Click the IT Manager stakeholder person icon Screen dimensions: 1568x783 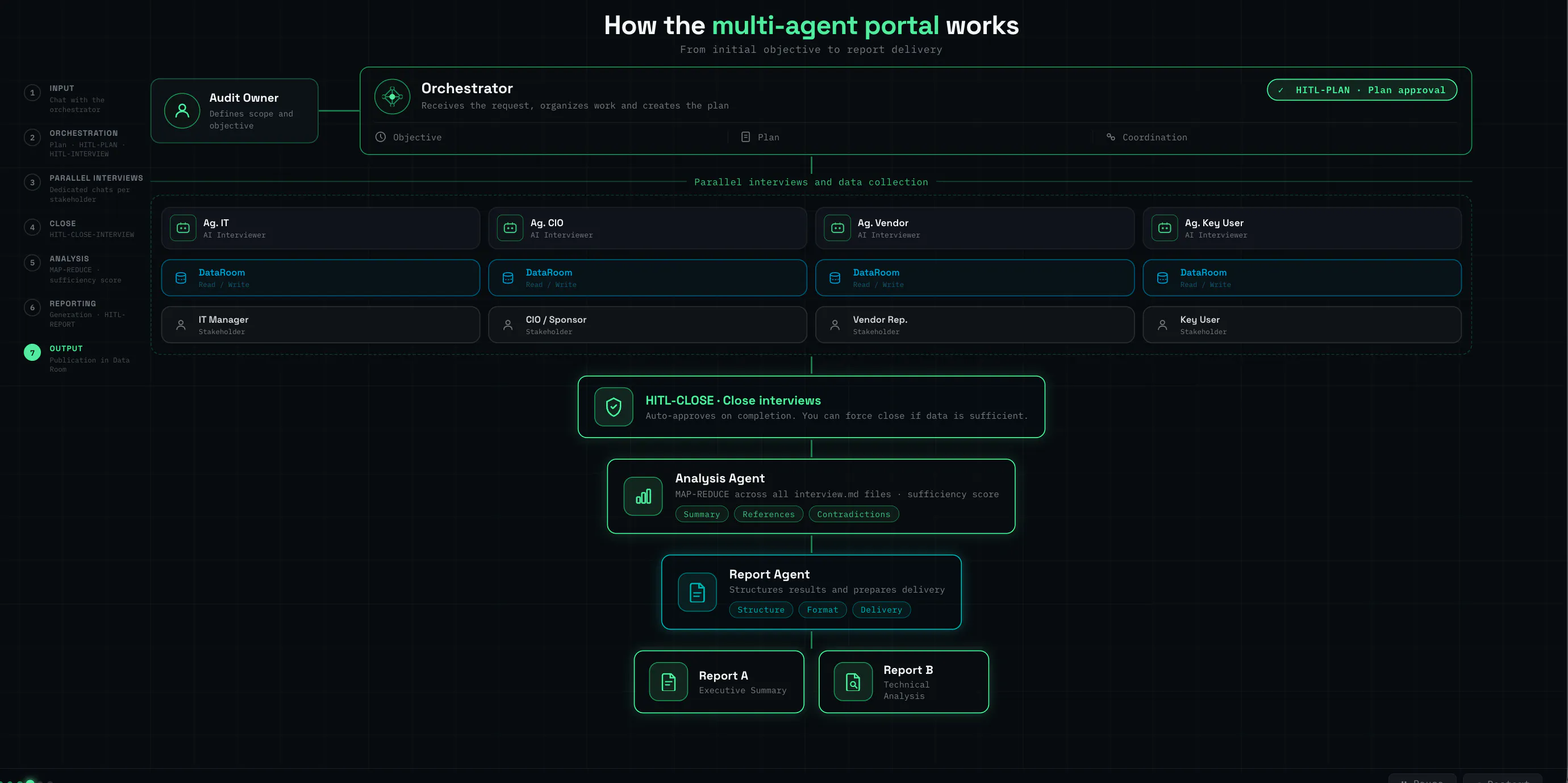(181, 325)
